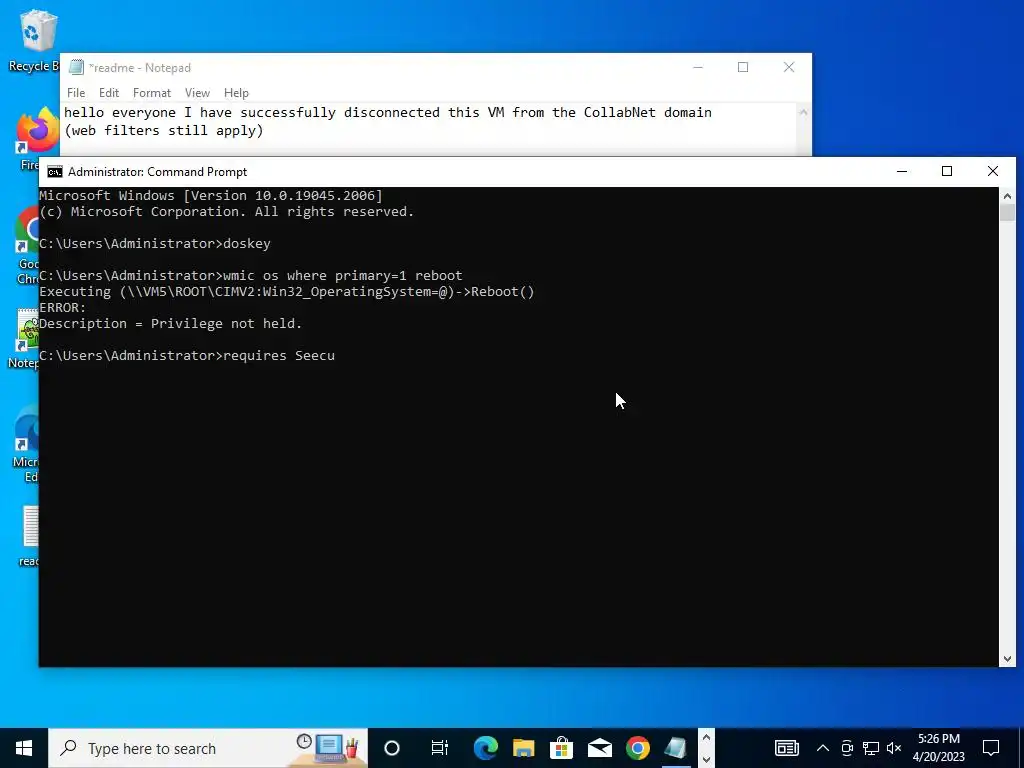This screenshot has width=1024, height=768.
Task: Click the Command Prompt title bar icon
Action: coord(55,172)
